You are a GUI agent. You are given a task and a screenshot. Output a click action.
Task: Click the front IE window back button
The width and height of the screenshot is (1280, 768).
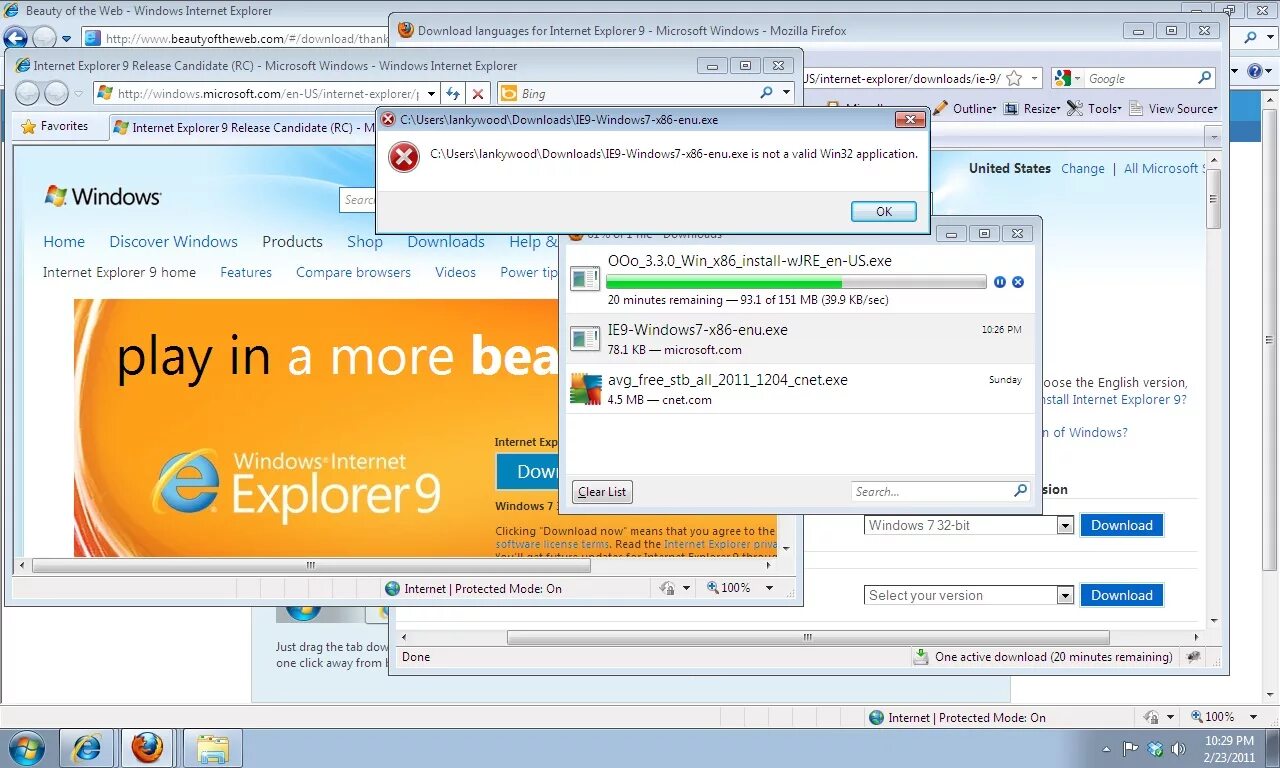[x=27, y=93]
